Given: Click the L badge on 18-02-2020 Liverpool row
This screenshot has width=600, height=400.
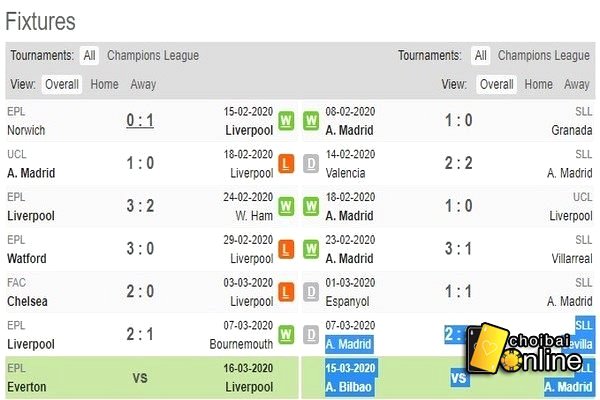Looking at the screenshot, I should [x=286, y=164].
